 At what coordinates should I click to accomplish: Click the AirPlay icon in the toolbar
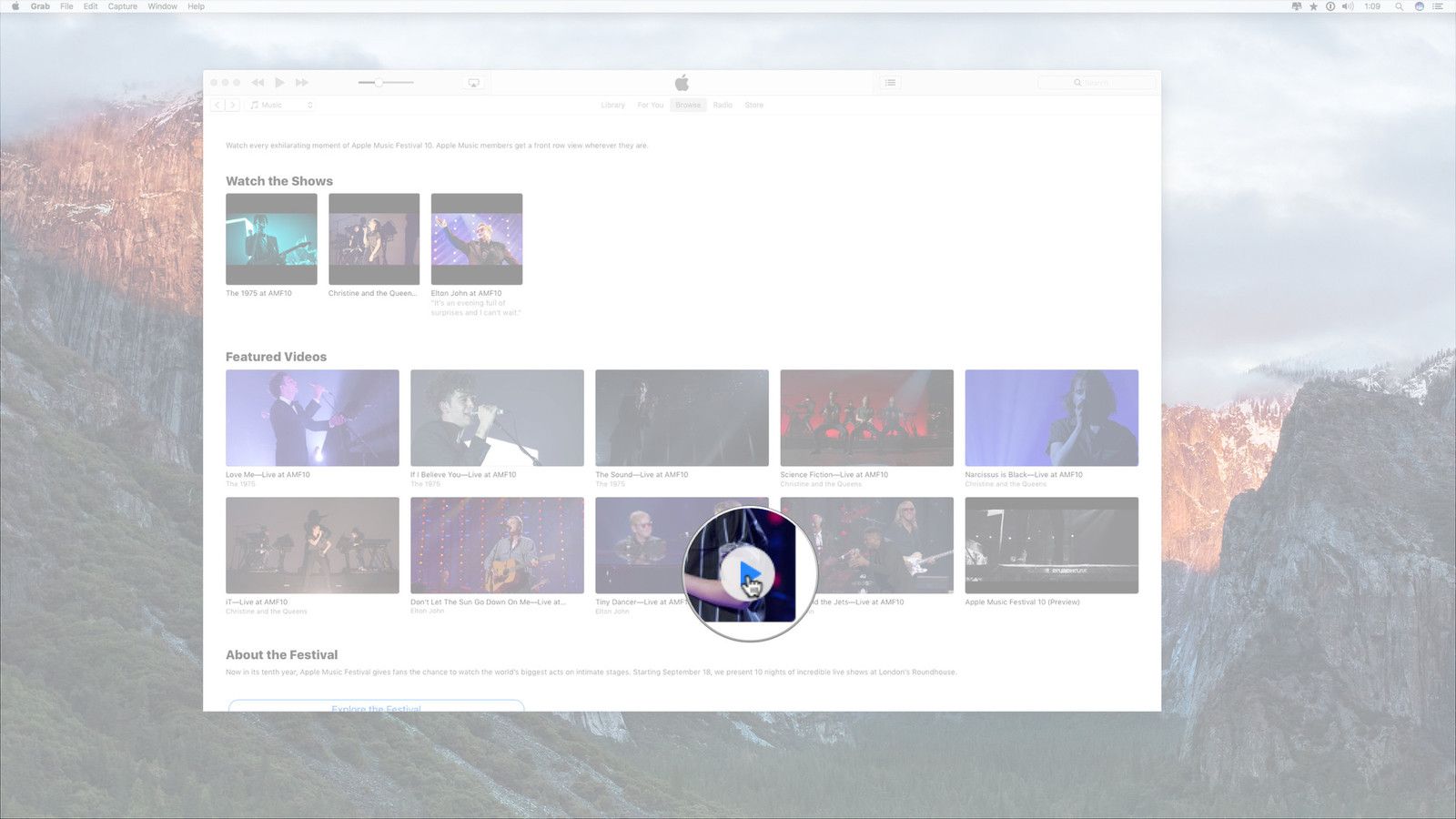pos(473,82)
